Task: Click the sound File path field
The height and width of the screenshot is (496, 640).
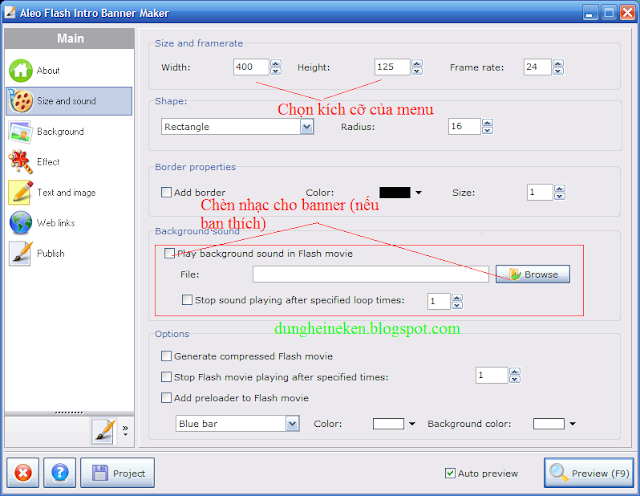Action: [x=370, y=274]
